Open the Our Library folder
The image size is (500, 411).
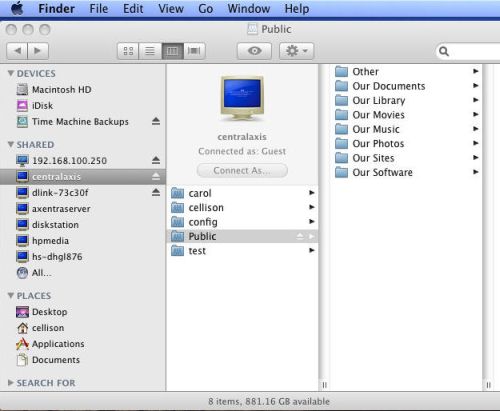click(x=407, y=100)
